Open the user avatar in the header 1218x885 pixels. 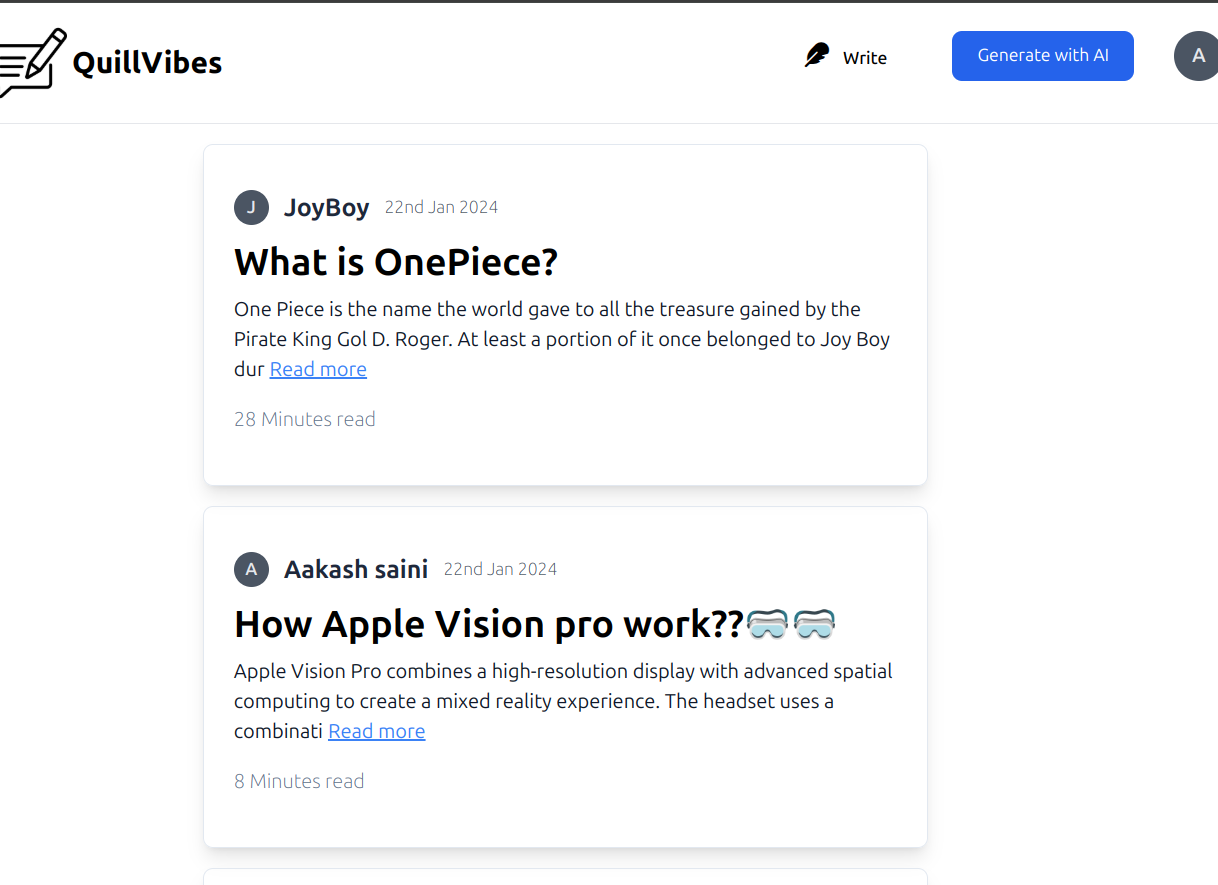point(1197,56)
